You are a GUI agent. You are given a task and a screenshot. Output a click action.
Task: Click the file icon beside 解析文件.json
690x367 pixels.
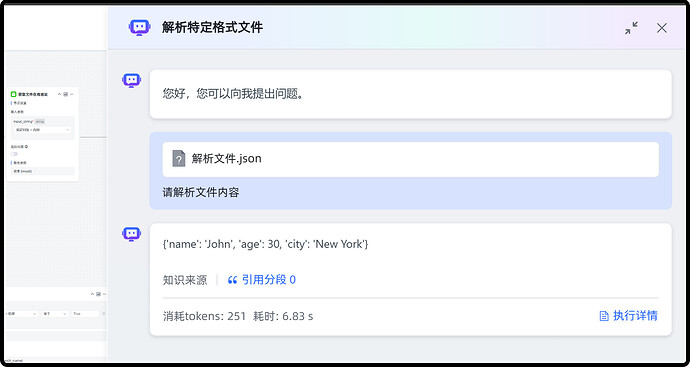tap(179, 158)
